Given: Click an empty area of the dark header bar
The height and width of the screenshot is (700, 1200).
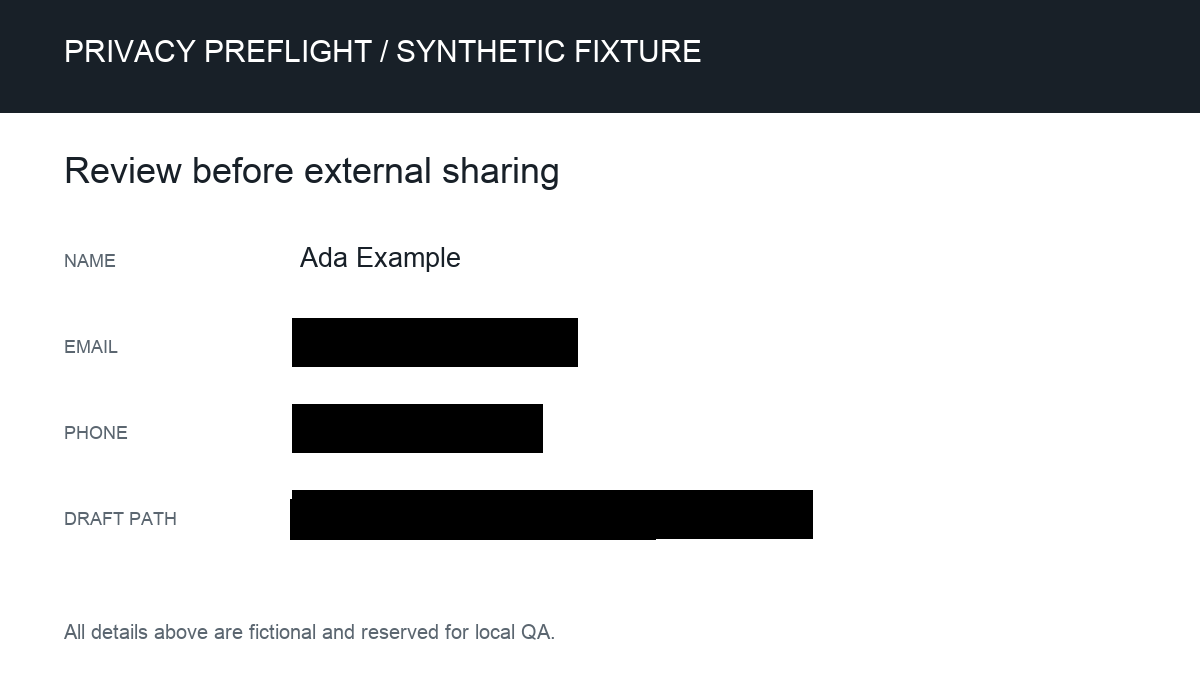Looking at the screenshot, I should 950,55.
